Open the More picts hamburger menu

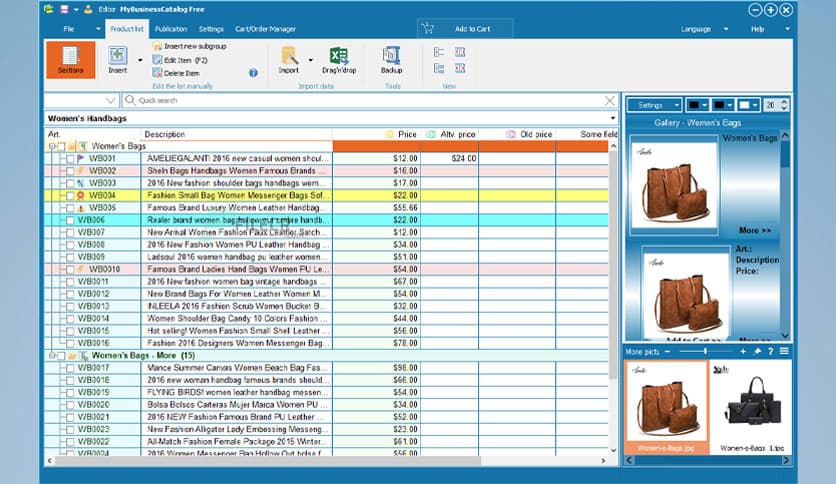tap(784, 351)
